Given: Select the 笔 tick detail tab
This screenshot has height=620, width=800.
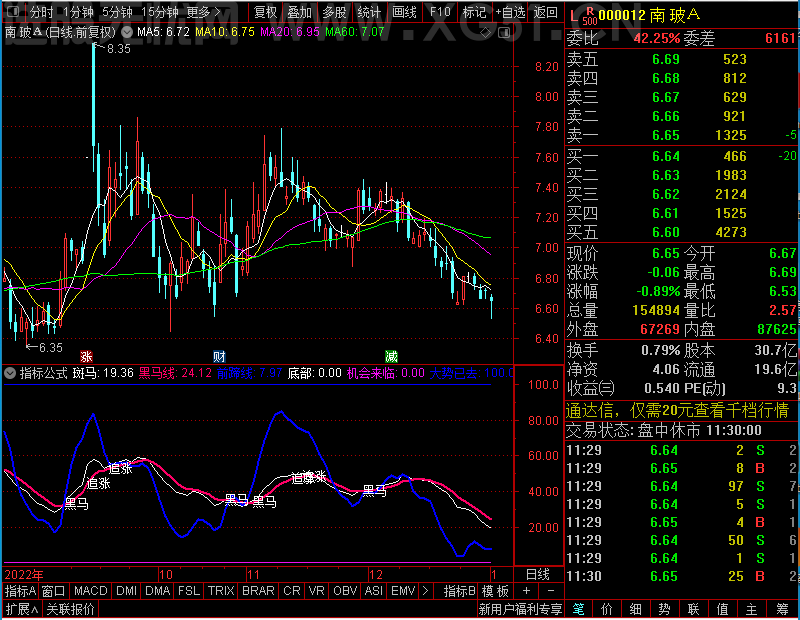Looking at the screenshot, I should click(578, 609).
